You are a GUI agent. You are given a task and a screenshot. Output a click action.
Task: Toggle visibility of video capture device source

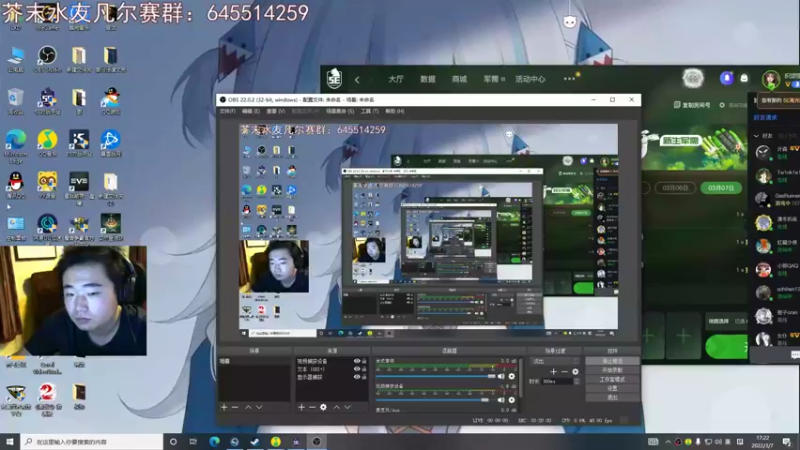point(357,361)
